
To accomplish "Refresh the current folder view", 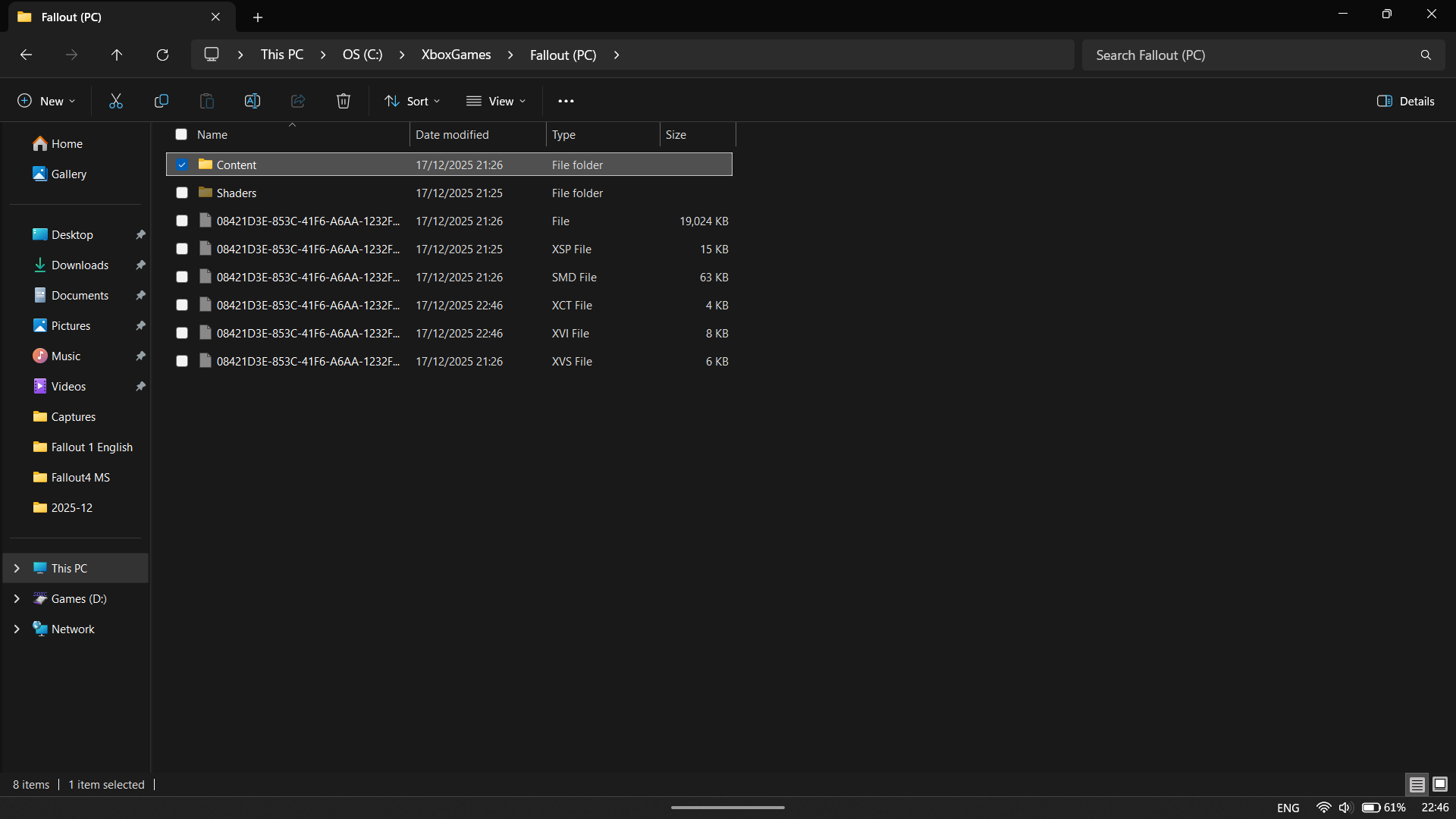I will 162,55.
